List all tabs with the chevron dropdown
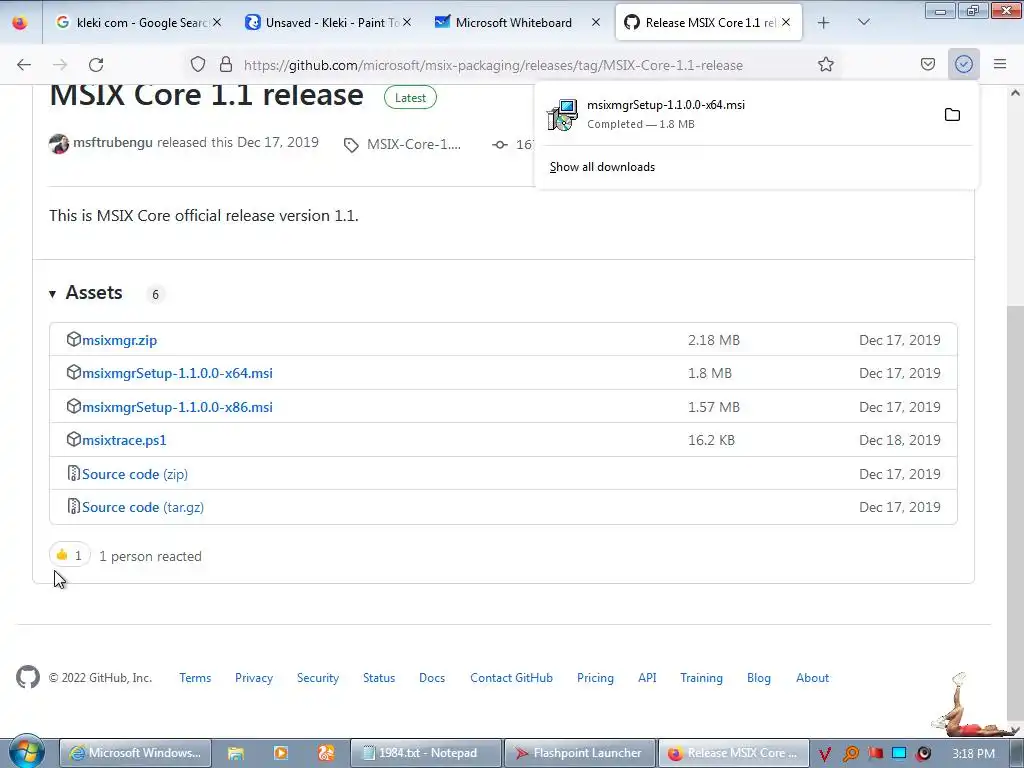1024x768 pixels. coord(863,23)
